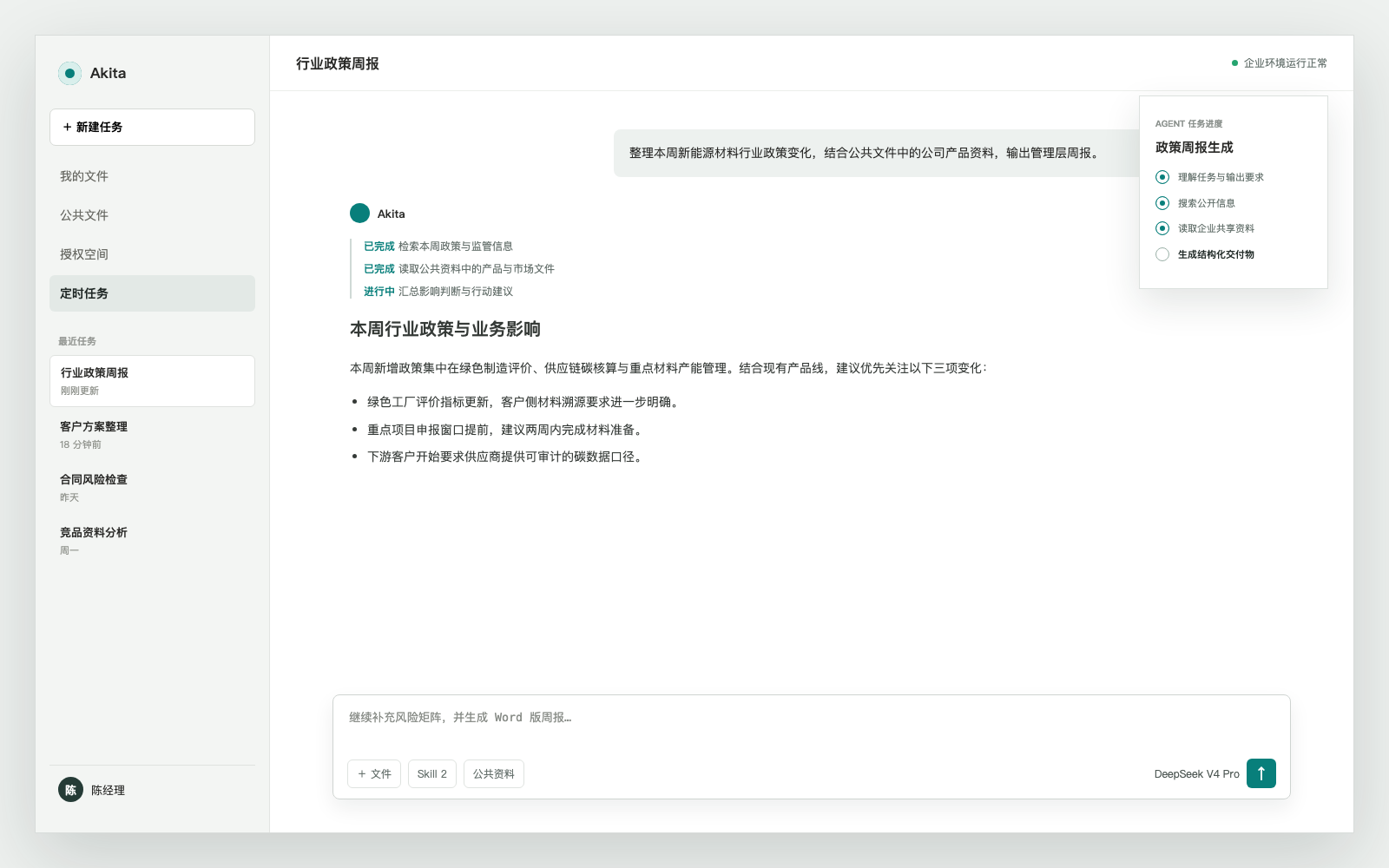This screenshot has height=868, width=1389.
Task: Click the Skill 2 button
Action: [x=431, y=773]
